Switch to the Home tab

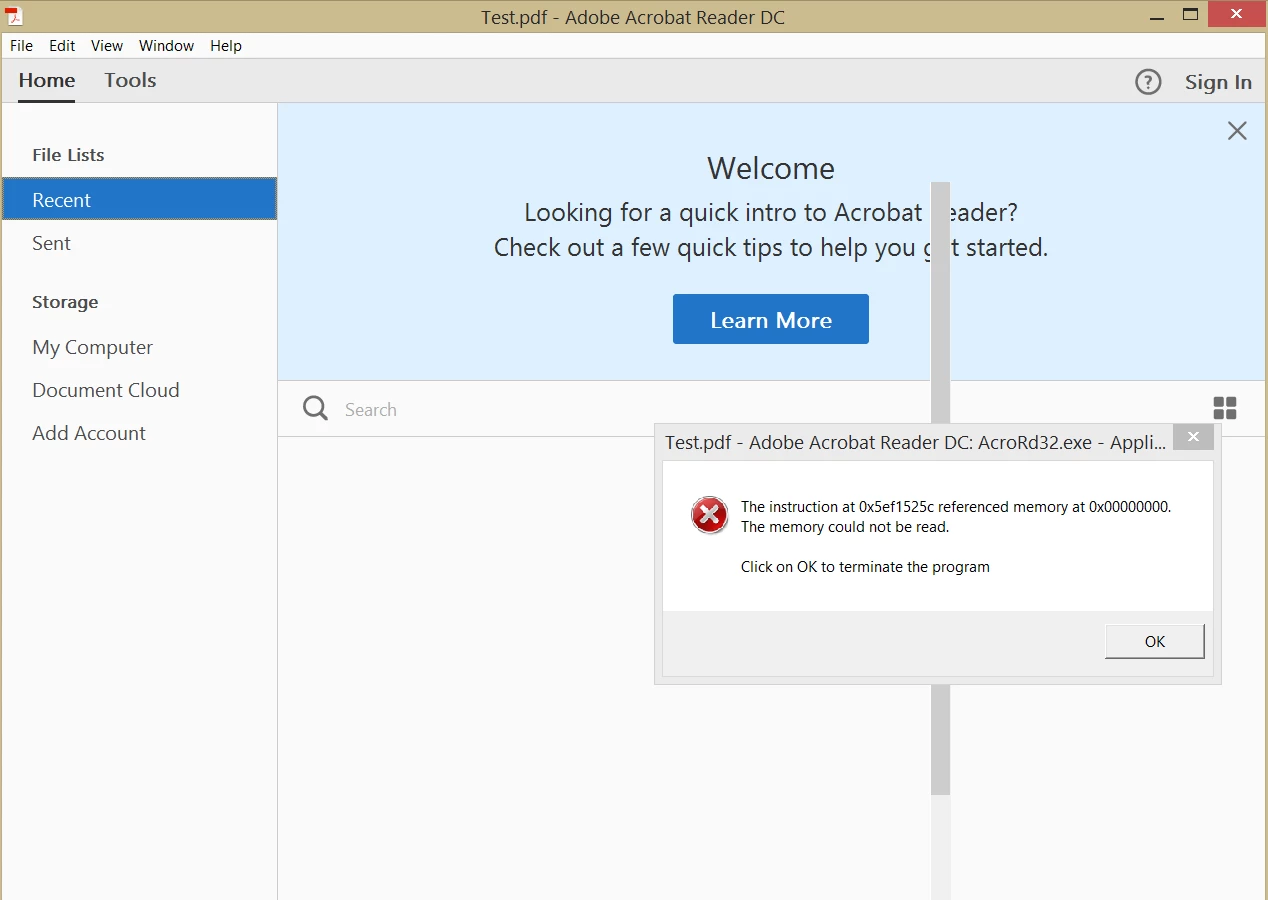47,81
